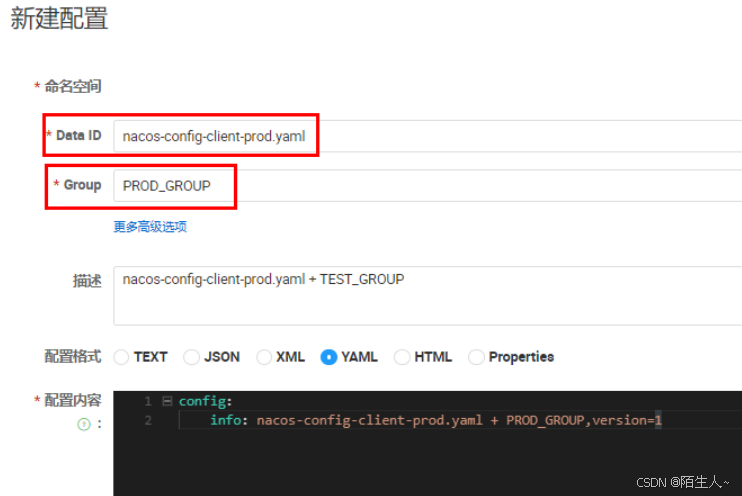This screenshot has width=742, height=496.
Task: Select the Properties format radio button
Action: [x=476, y=357]
